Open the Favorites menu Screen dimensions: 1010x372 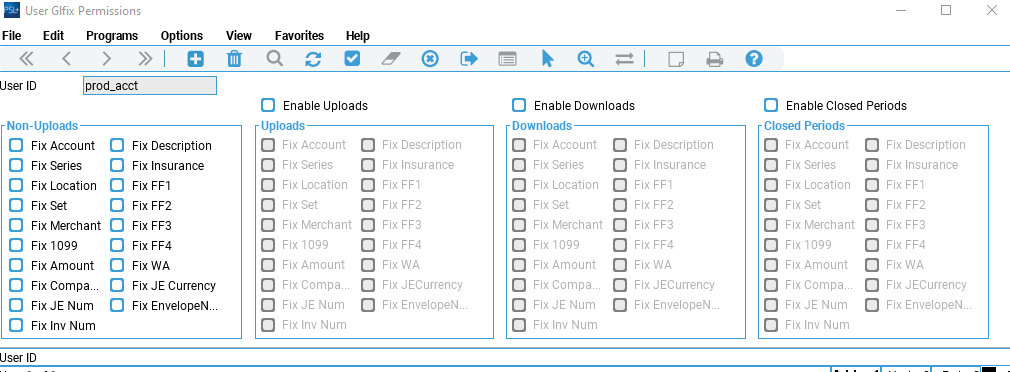[x=300, y=35]
